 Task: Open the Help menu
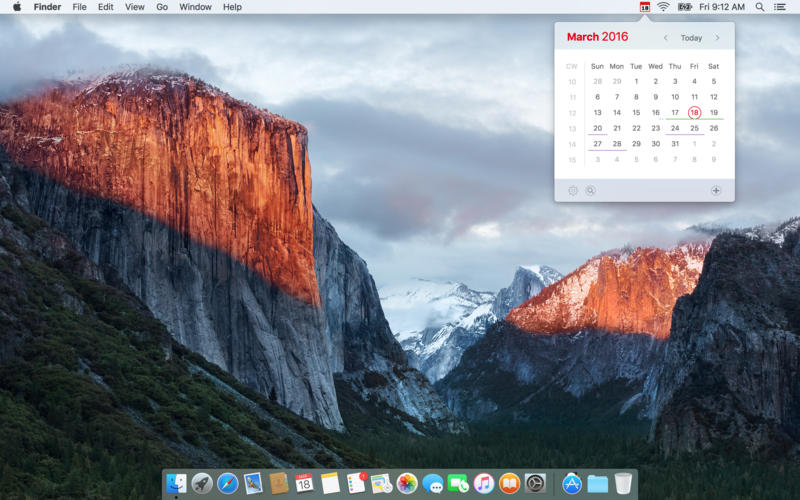[x=232, y=7]
